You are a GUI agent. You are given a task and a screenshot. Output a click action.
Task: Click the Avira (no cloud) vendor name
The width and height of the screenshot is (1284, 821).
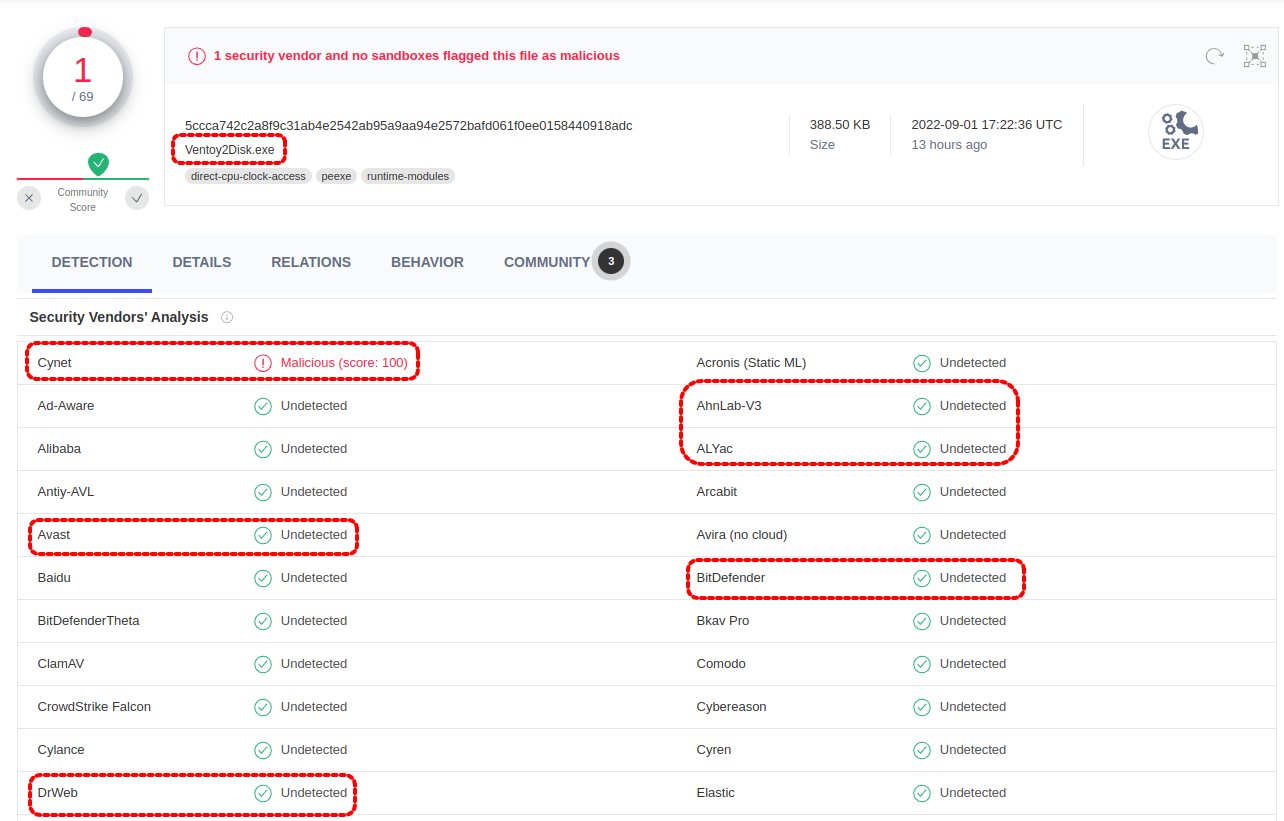[742, 535]
